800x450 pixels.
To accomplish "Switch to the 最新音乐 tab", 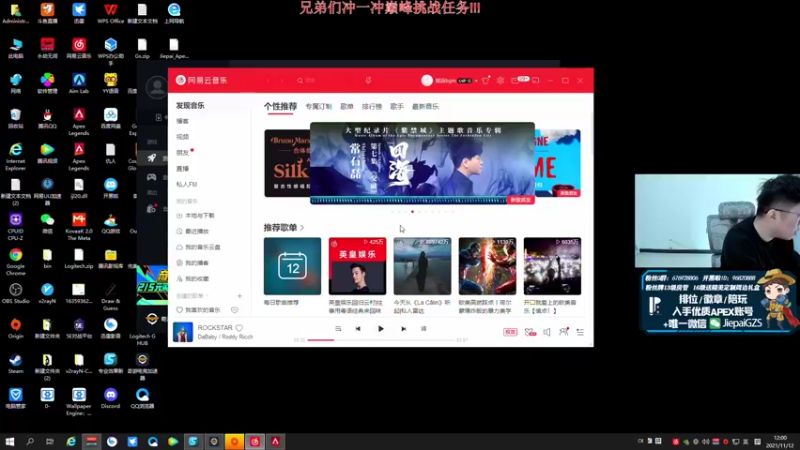I will tap(426, 106).
